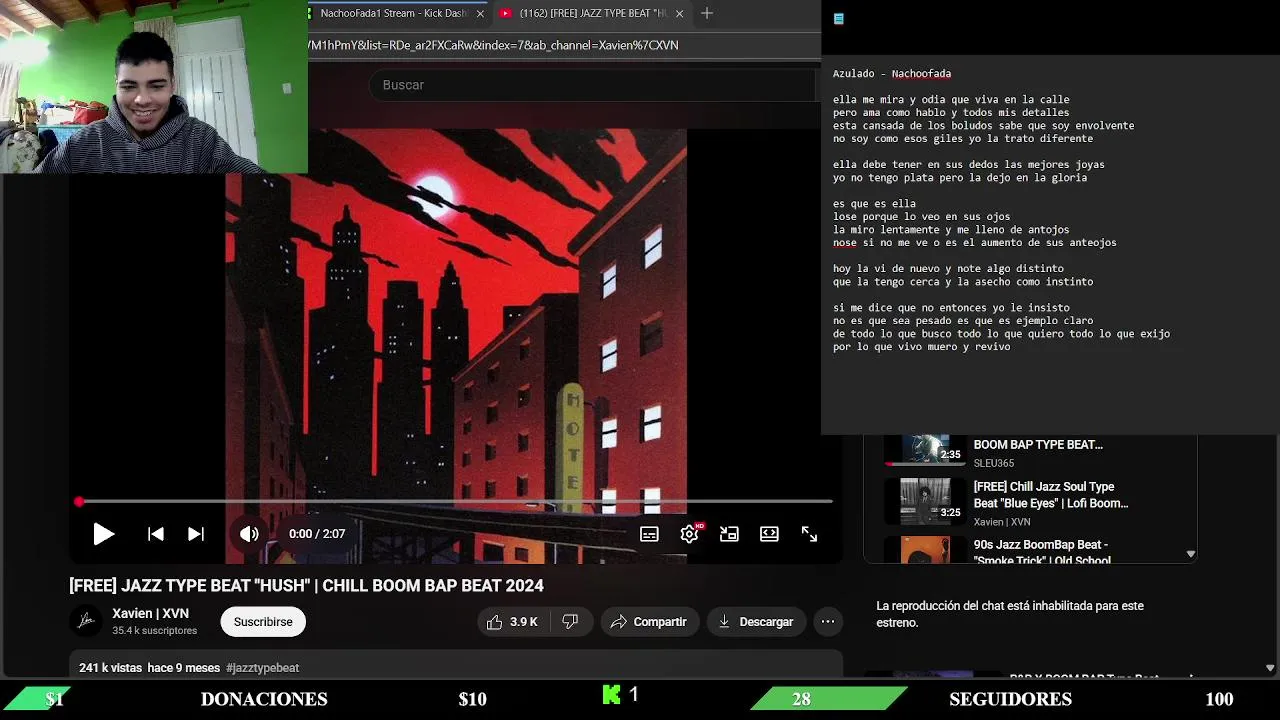Click the chat replay disabled message
Screen dimensions: 1280x720
click(x=1010, y=614)
